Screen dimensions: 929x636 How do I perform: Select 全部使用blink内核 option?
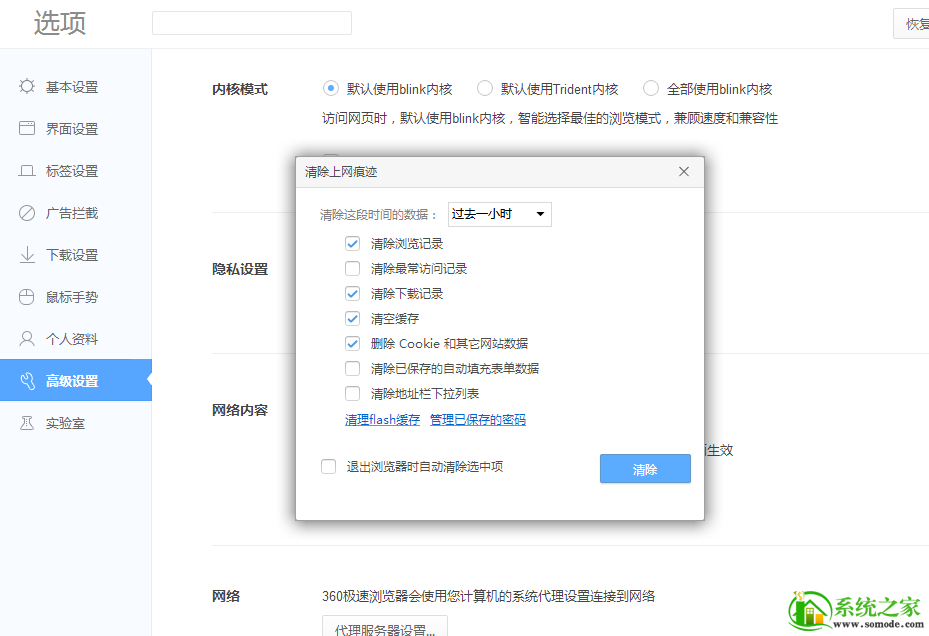click(651, 88)
